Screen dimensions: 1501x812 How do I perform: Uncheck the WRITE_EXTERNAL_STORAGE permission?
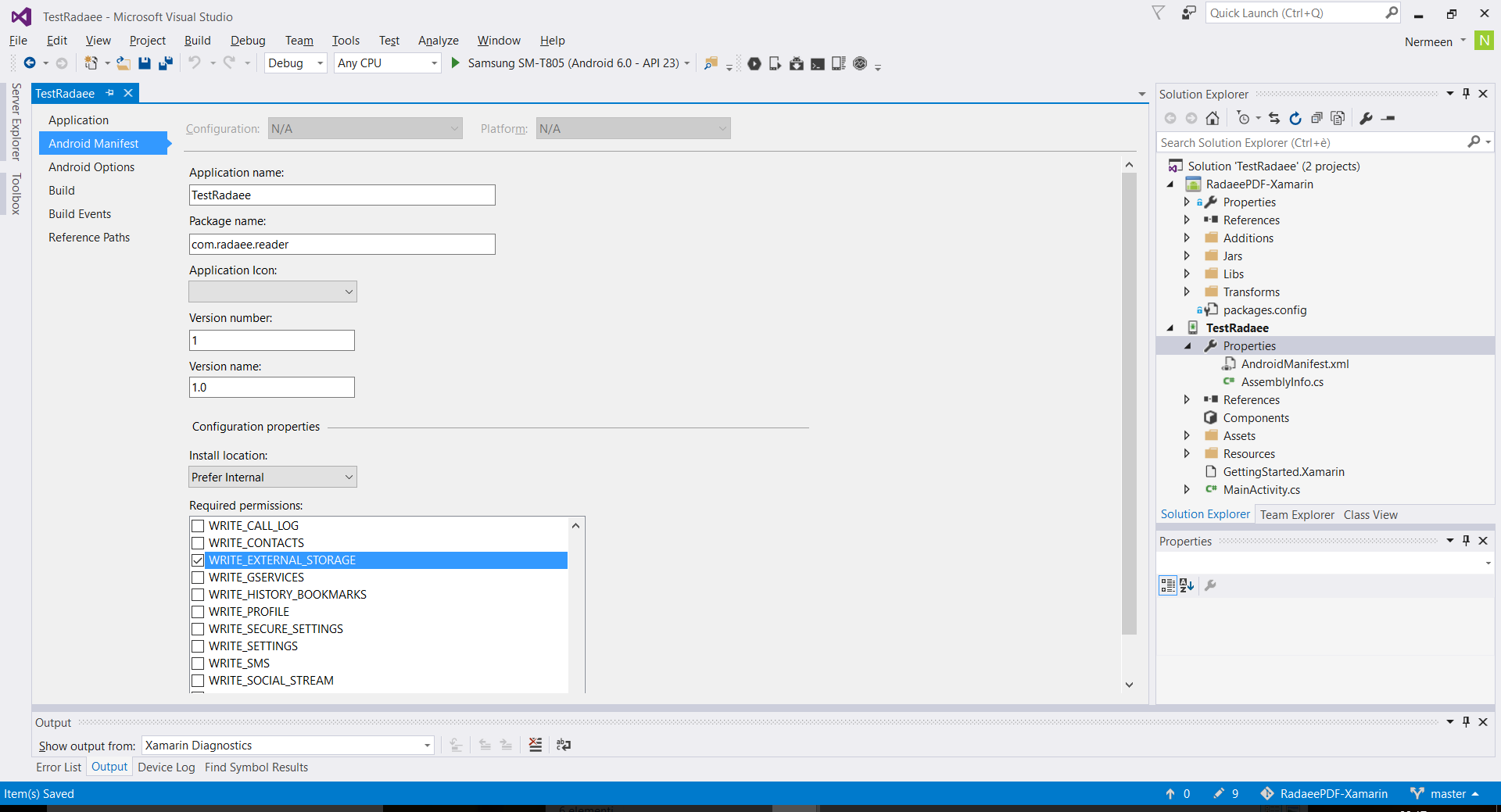tap(198, 560)
